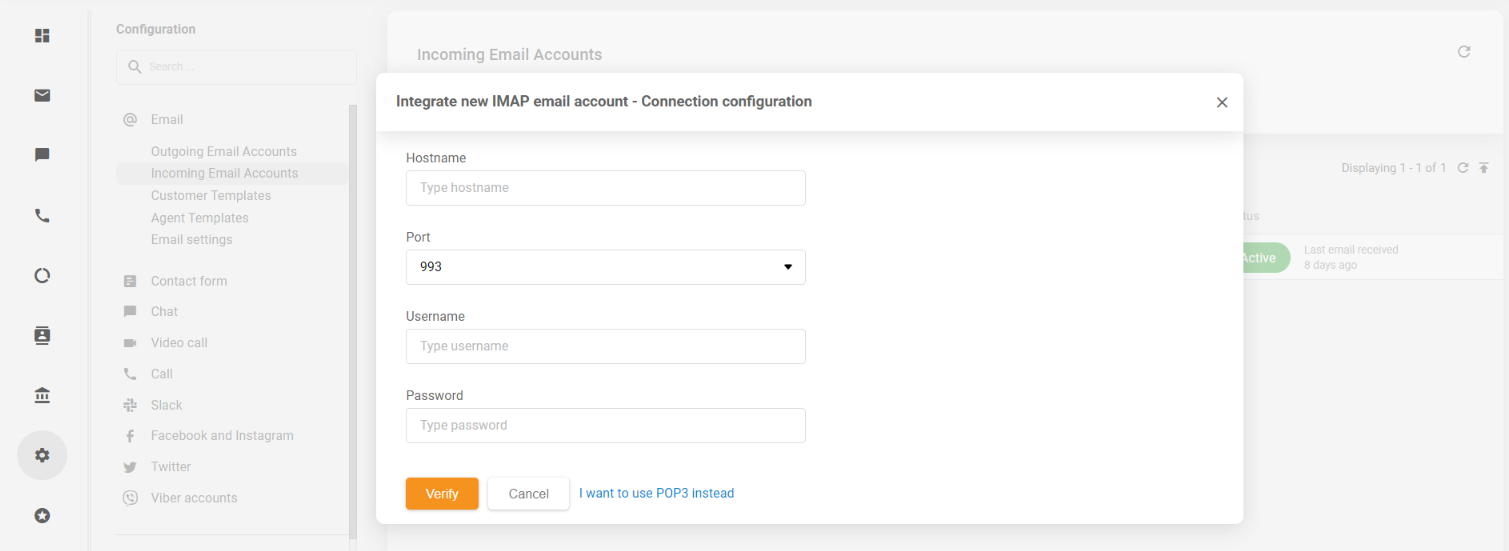Click the Verify button
Image resolution: width=1509 pixels, height=551 pixels.
pyautogui.click(x=442, y=494)
